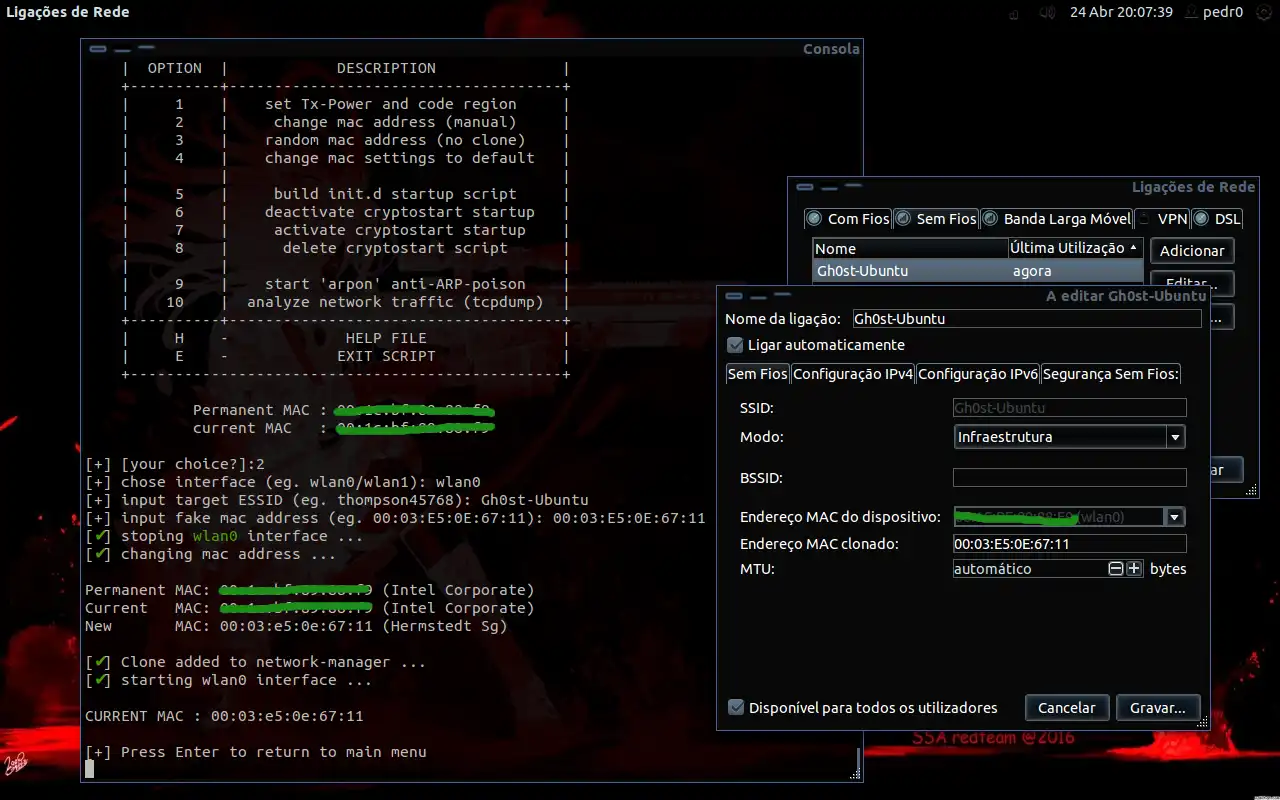
Task: Click the A editar Gh0st-Ubuntu dialog title
Action: (1126, 296)
